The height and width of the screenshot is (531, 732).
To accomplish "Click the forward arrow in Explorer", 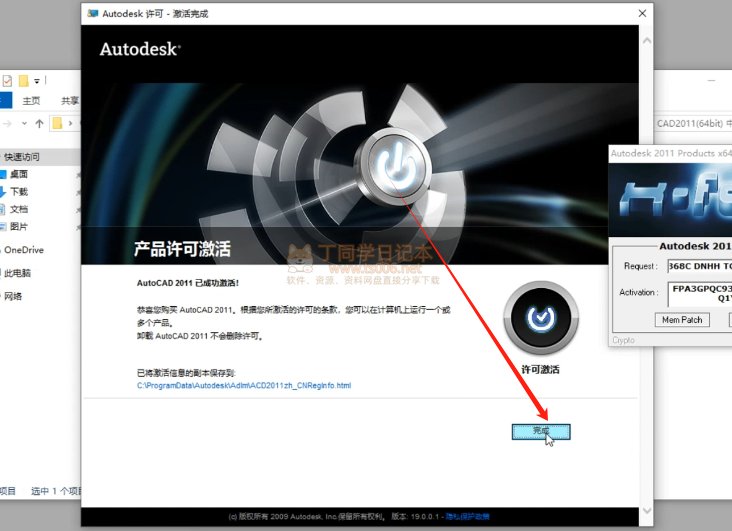I will 7,124.
